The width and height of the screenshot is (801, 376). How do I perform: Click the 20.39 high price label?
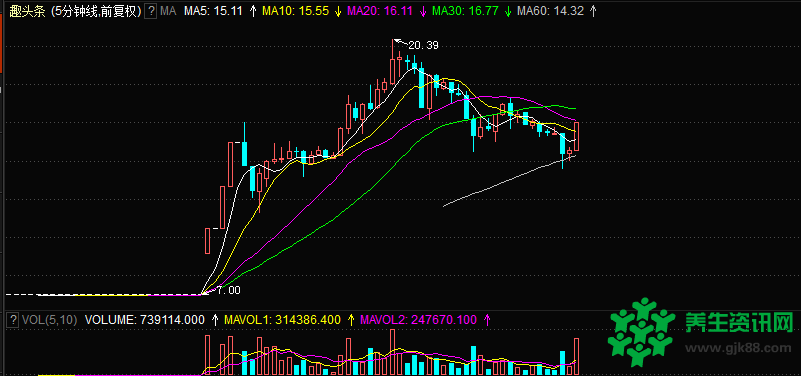point(423,45)
